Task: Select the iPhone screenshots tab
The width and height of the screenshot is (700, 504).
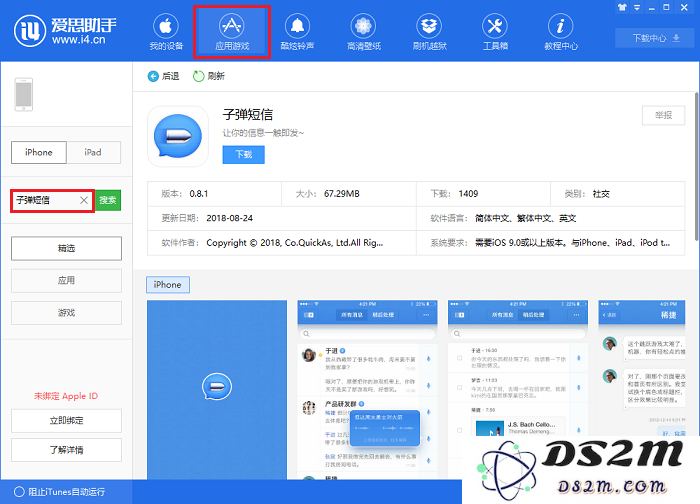Action: (x=168, y=285)
